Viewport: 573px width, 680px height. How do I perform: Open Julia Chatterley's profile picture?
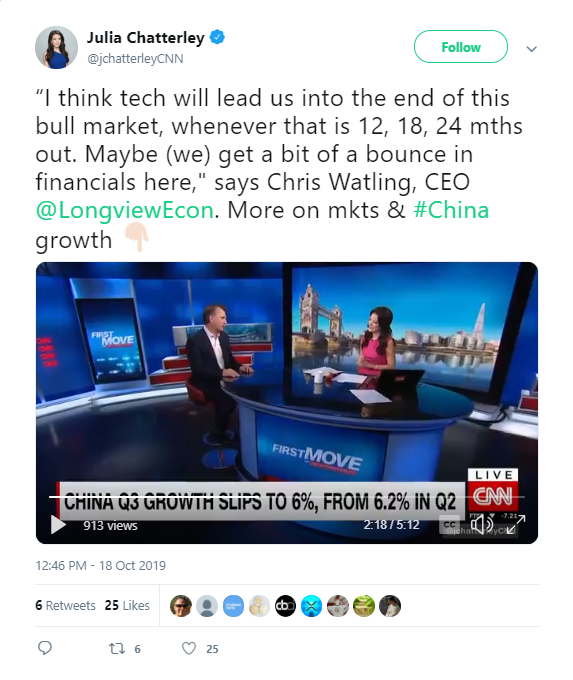tap(56, 47)
